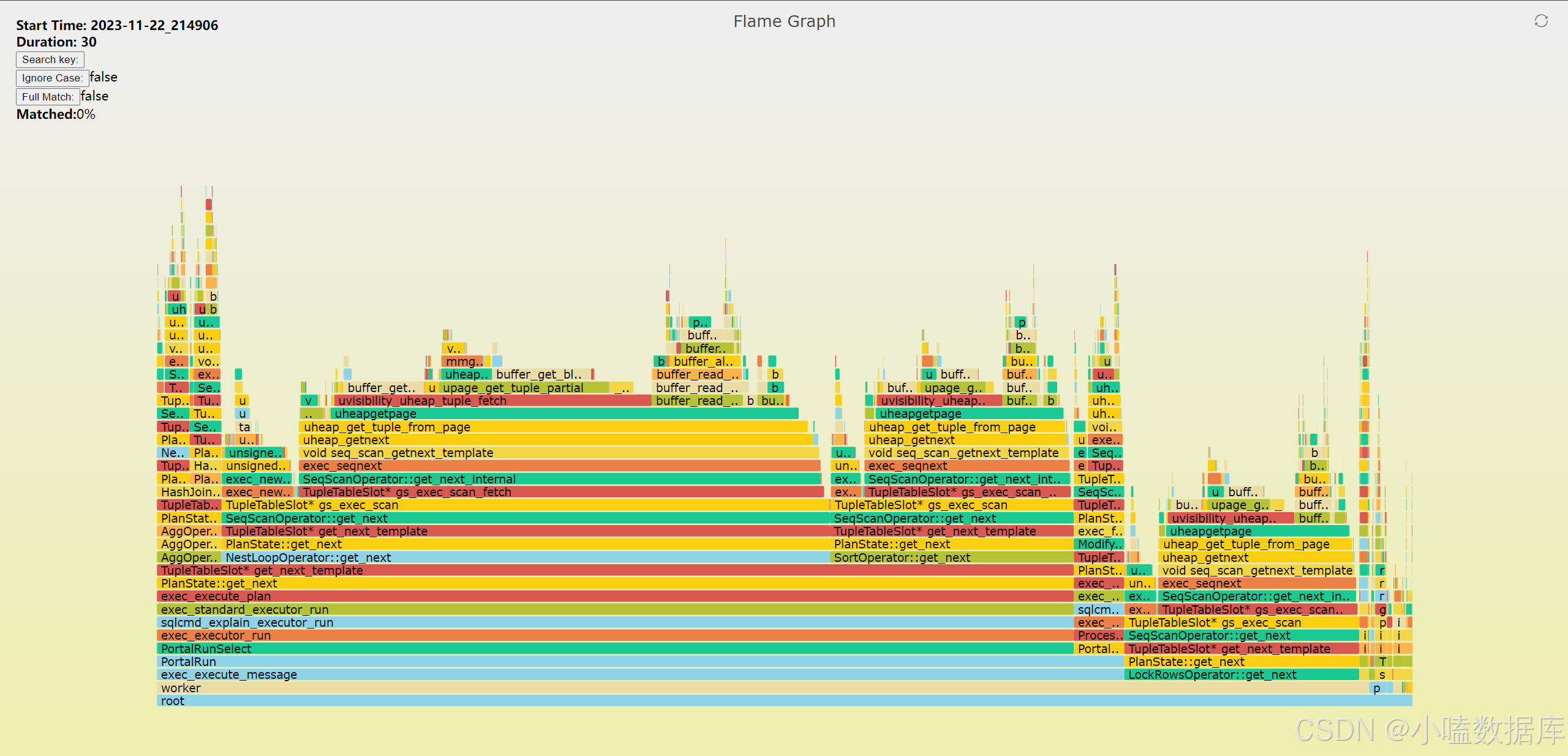The height and width of the screenshot is (756, 1568).
Task: Click the buffer_get_bl.. frame
Action: click(x=541, y=374)
